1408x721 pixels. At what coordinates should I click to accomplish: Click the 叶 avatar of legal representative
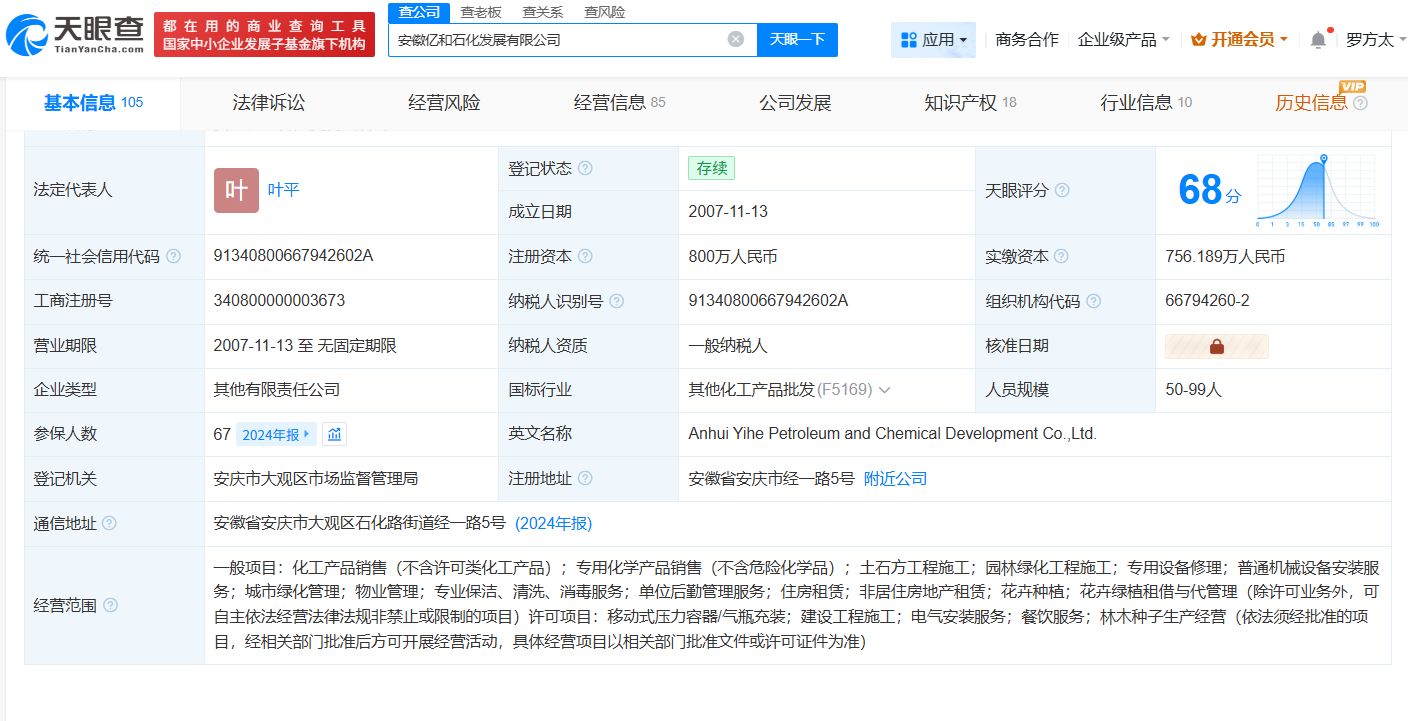click(x=236, y=190)
